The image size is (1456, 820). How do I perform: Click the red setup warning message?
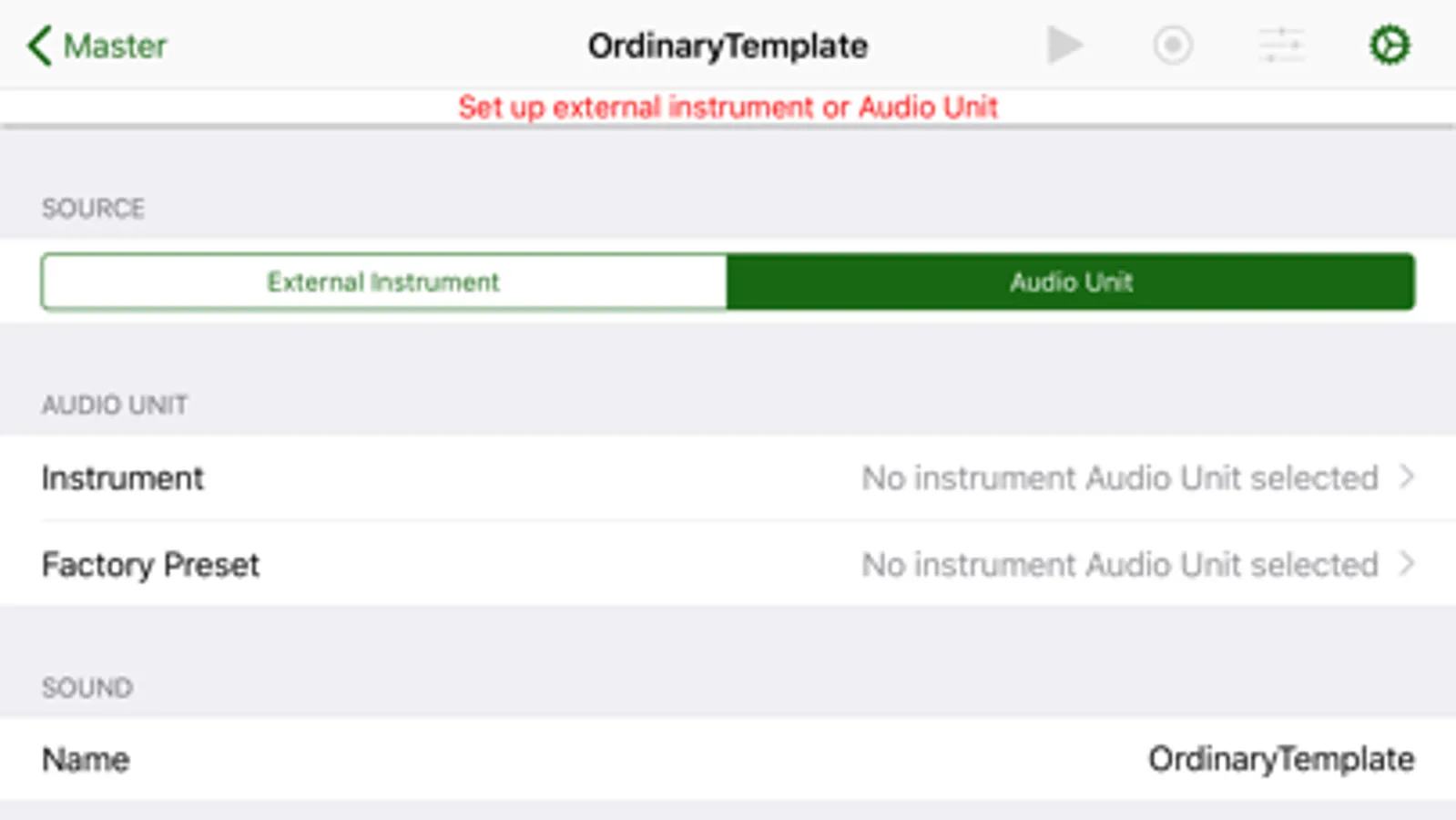pos(728,108)
